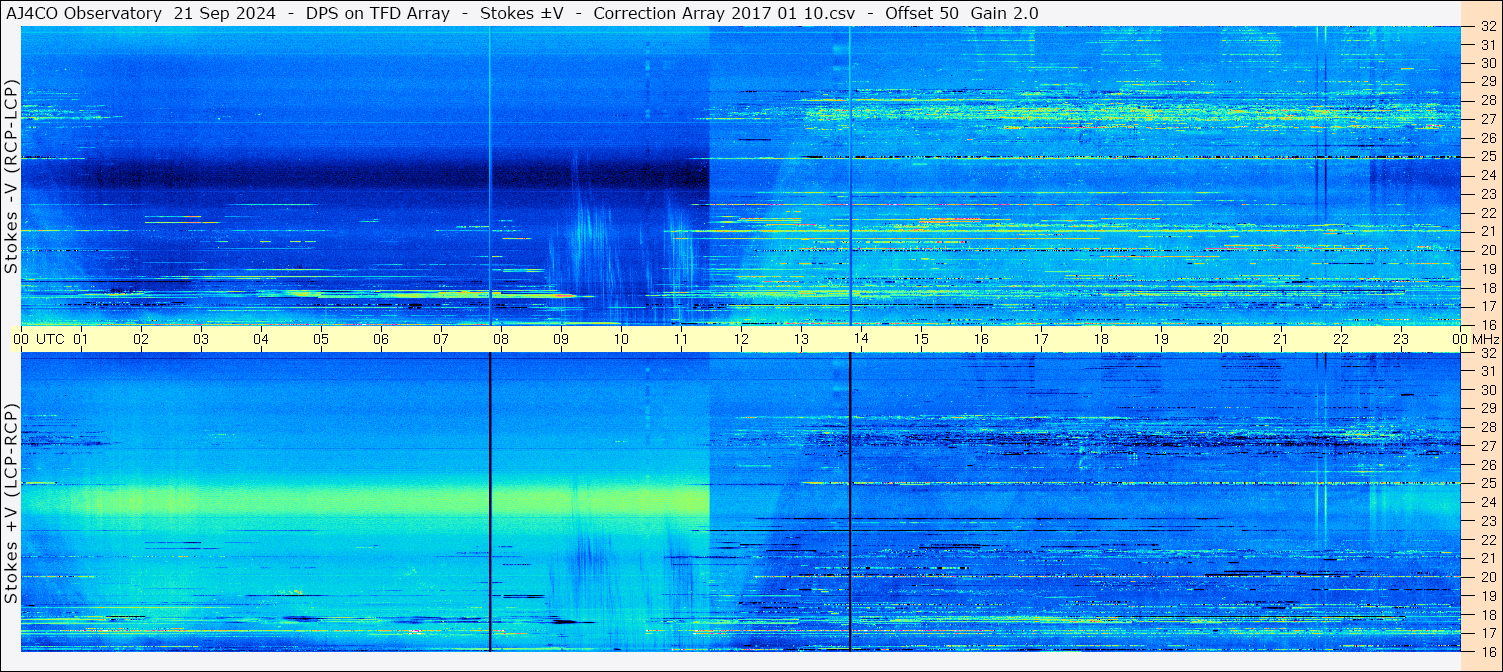Select the 14 hour tick on time axis
Image resolution: width=1503 pixels, height=672 pixels.
861,339
